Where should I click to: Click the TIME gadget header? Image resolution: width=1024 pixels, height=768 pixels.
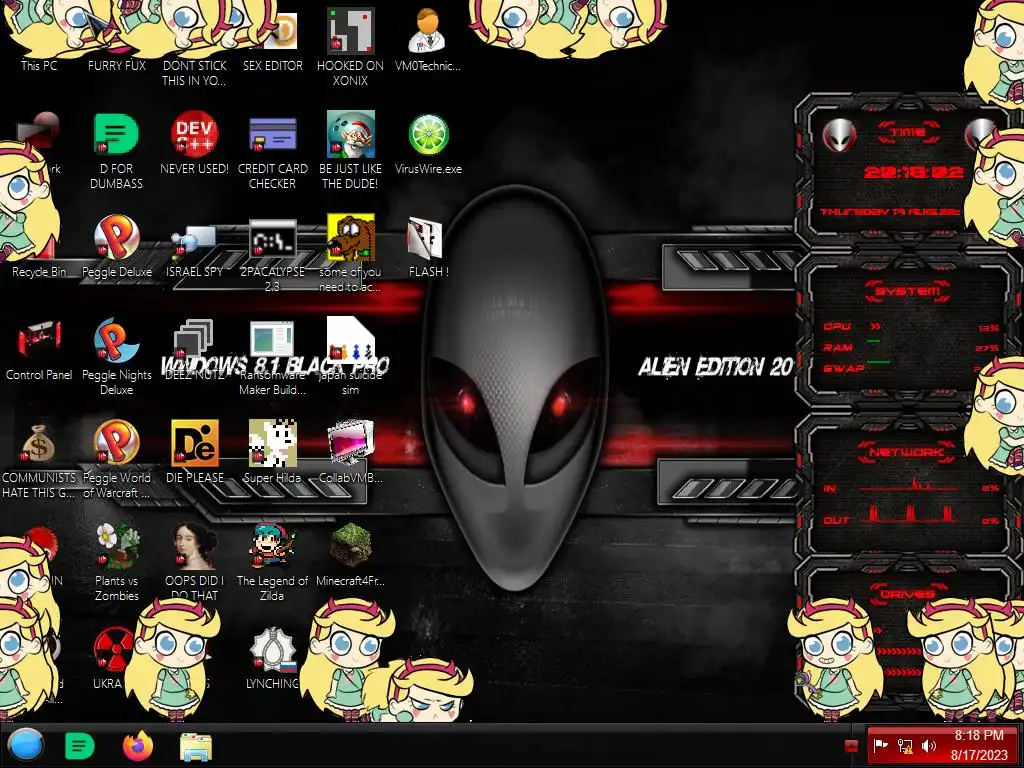coord(908,133)
